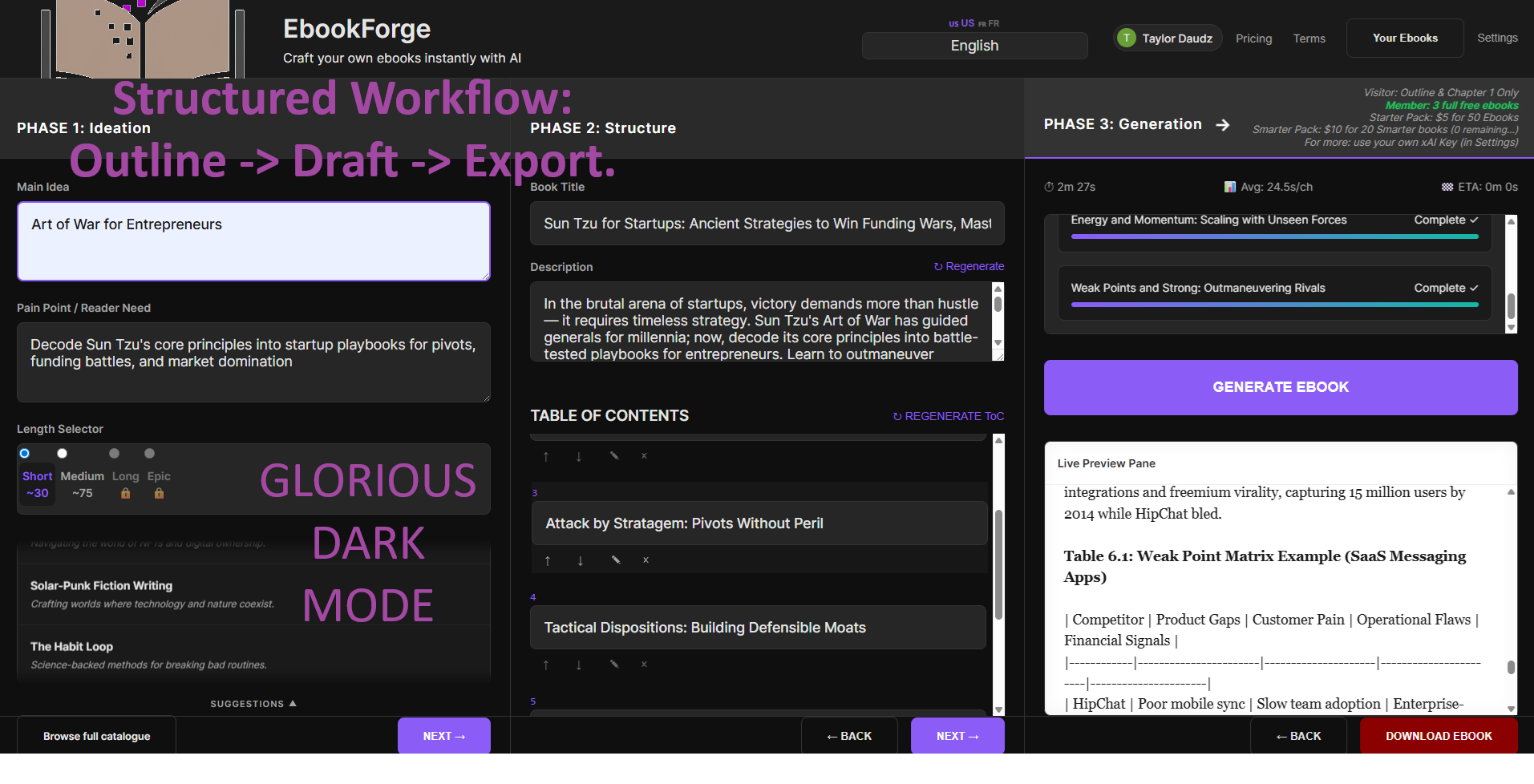The image size is (1534, 784).
Task: Click the 'Table 6.1: Weak Point Matrix' heading
Action: pyautogui.click(x=1265, y=566)
